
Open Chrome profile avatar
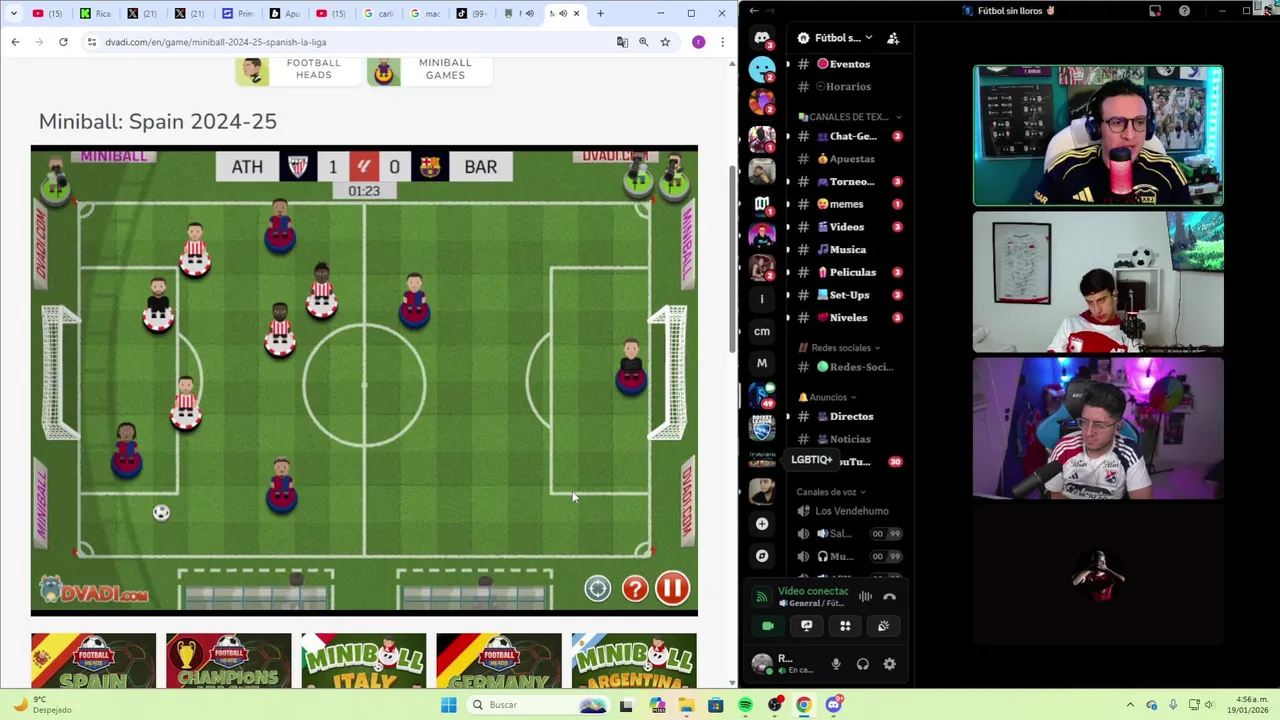click(x=698, y=42)
